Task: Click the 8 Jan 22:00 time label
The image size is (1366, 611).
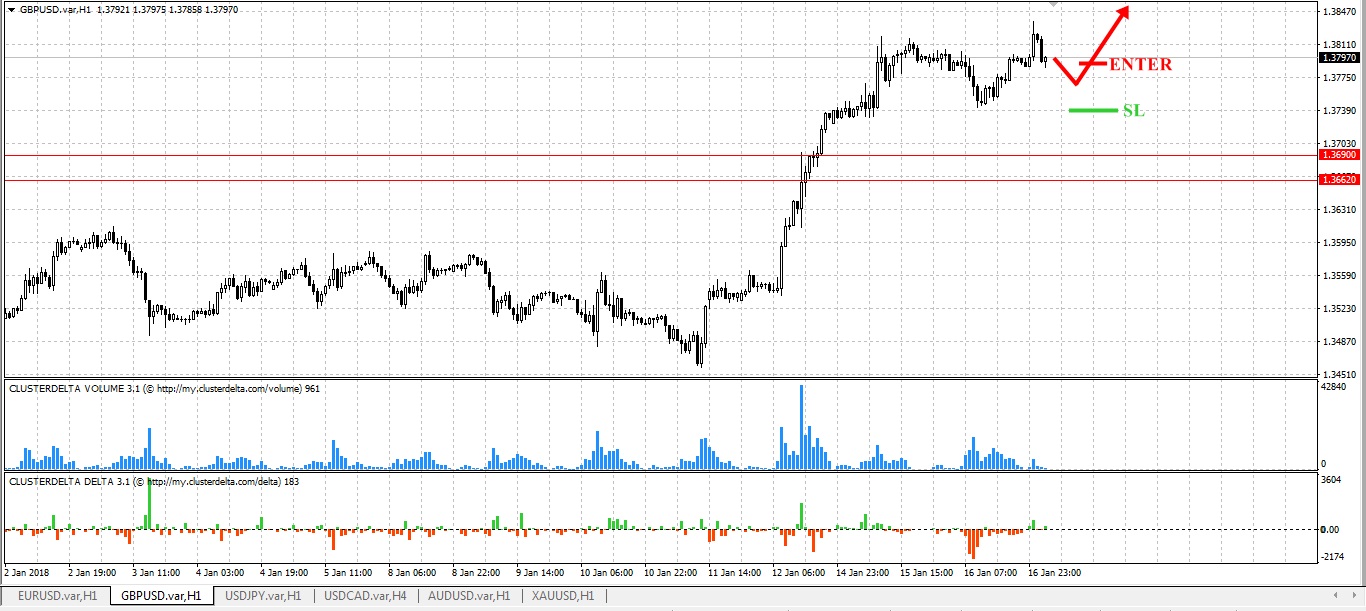Action: tap(476, 573)
